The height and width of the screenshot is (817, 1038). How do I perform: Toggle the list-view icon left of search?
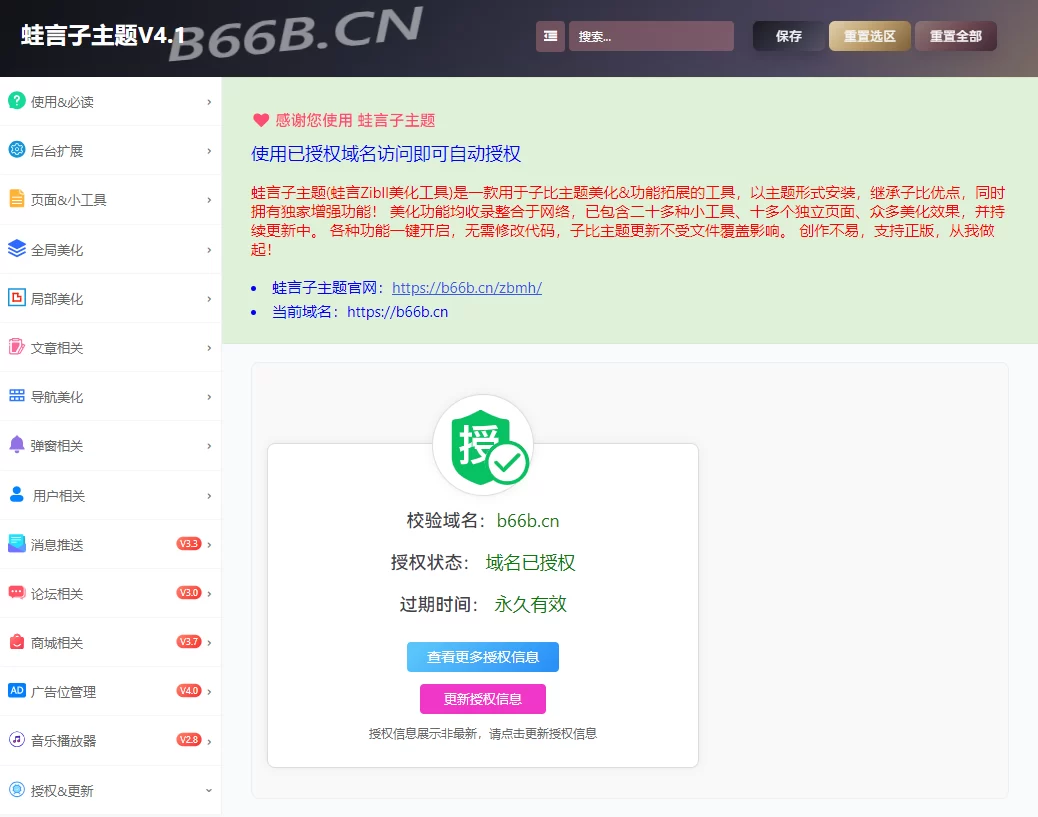[x=550, y=36]
